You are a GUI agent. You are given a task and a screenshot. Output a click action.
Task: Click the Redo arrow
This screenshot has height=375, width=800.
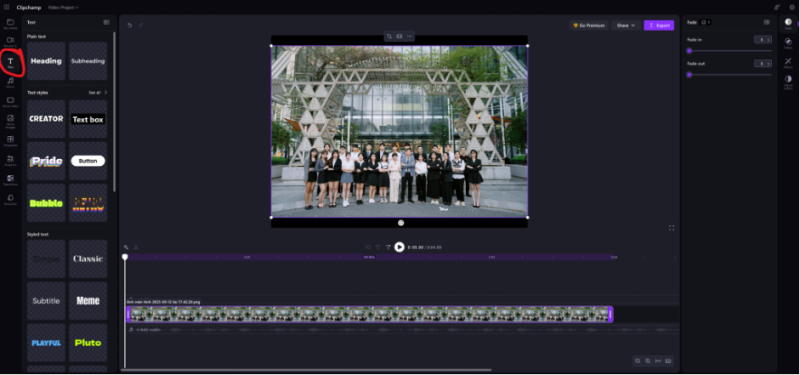(141, 25)
